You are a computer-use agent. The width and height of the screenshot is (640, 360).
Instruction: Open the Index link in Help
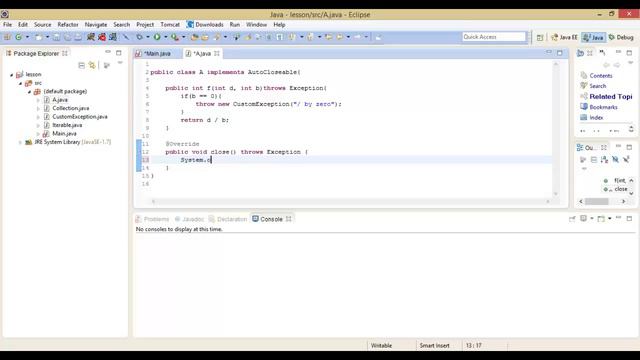click(596, 118)
